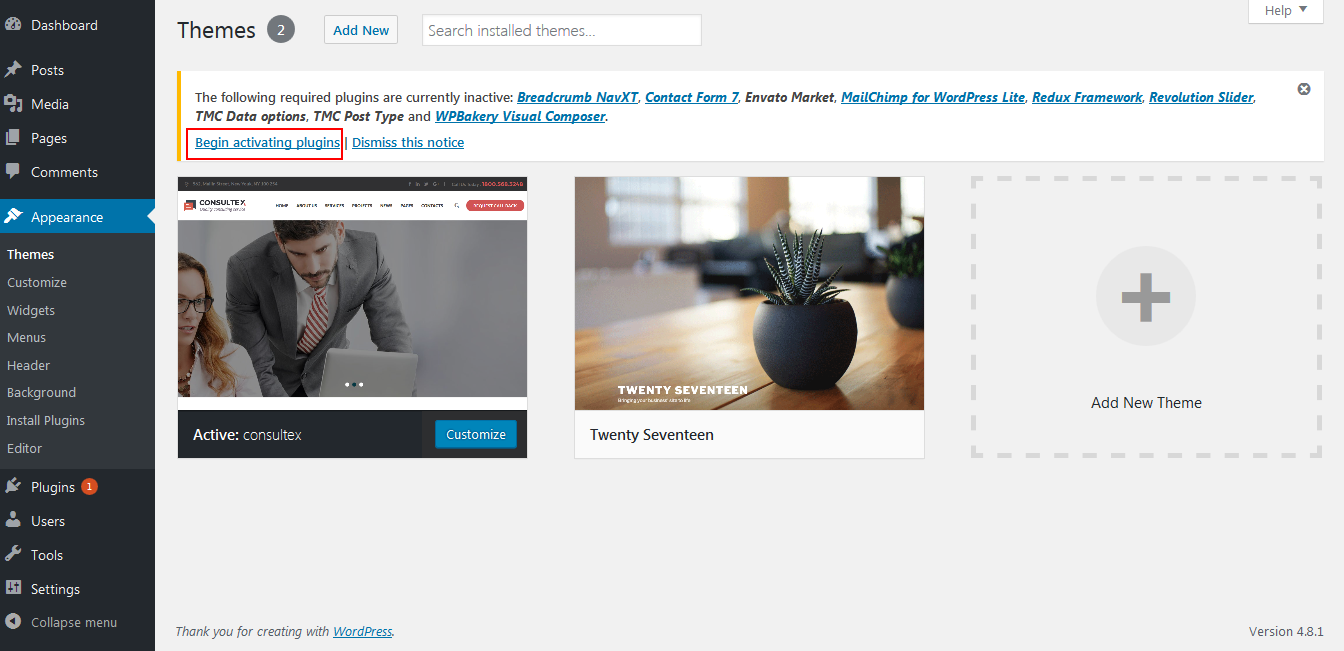Open the Widgets submenu item

pyautogui.click(x=31, y=310)
